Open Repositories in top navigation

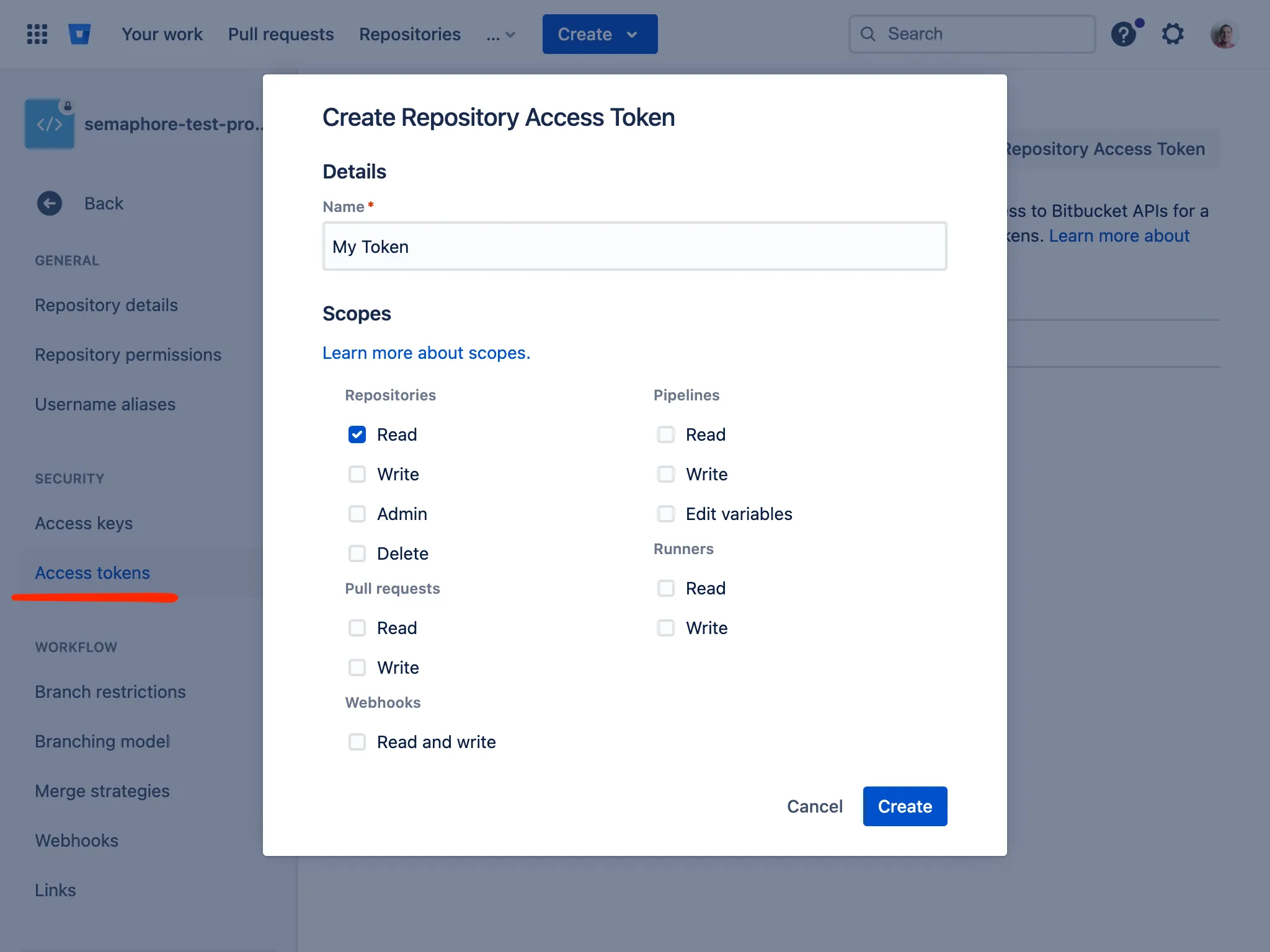(410, 34)
